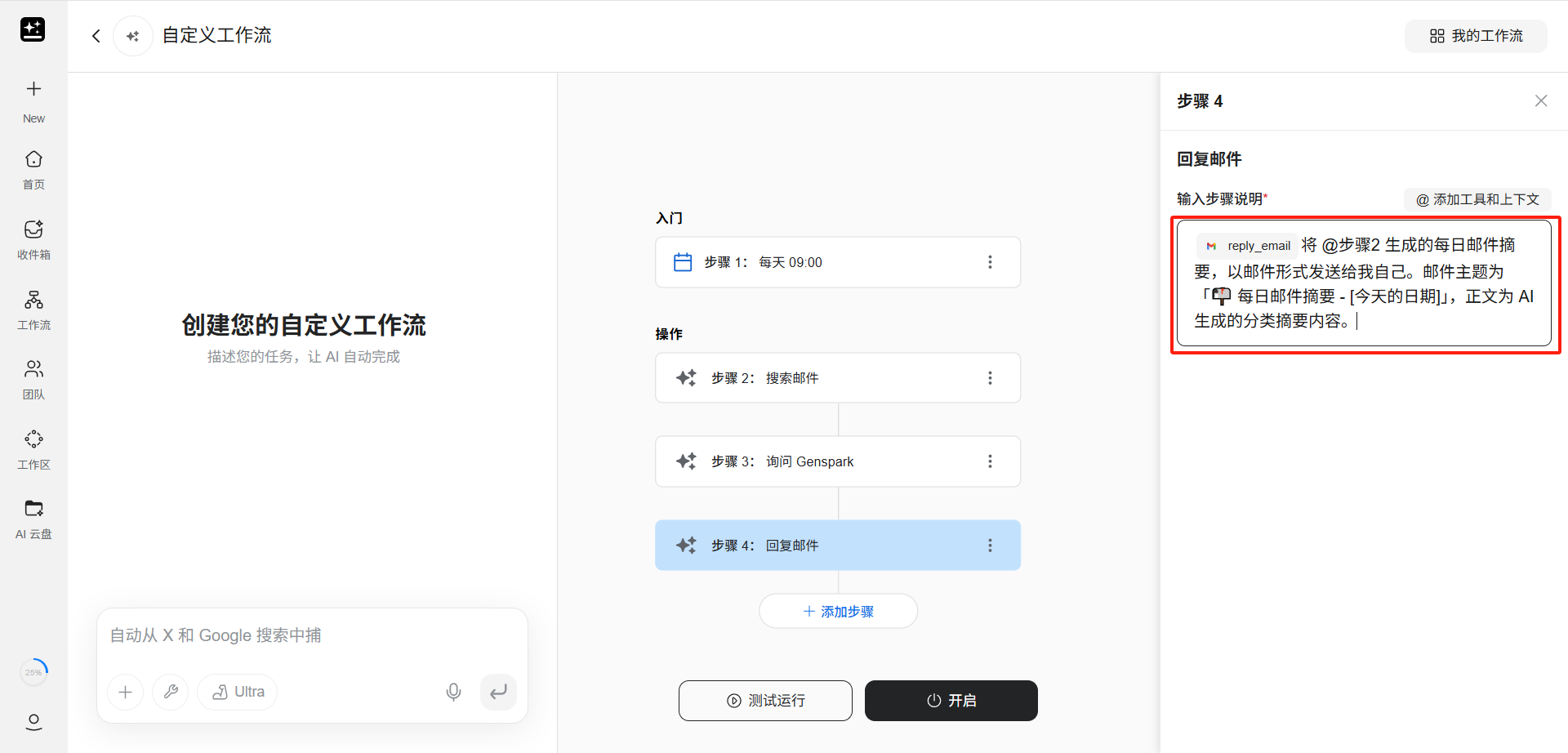The image size is (1568, 753).
Task: Go to 工作流 in the sidebar
Action: coord(33,300)
